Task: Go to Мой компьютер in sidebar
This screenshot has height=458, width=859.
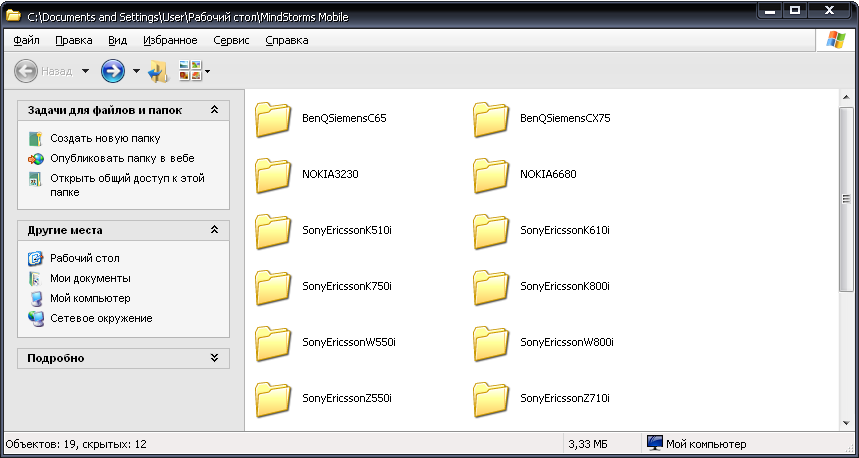Action: (x=90, y=299)
